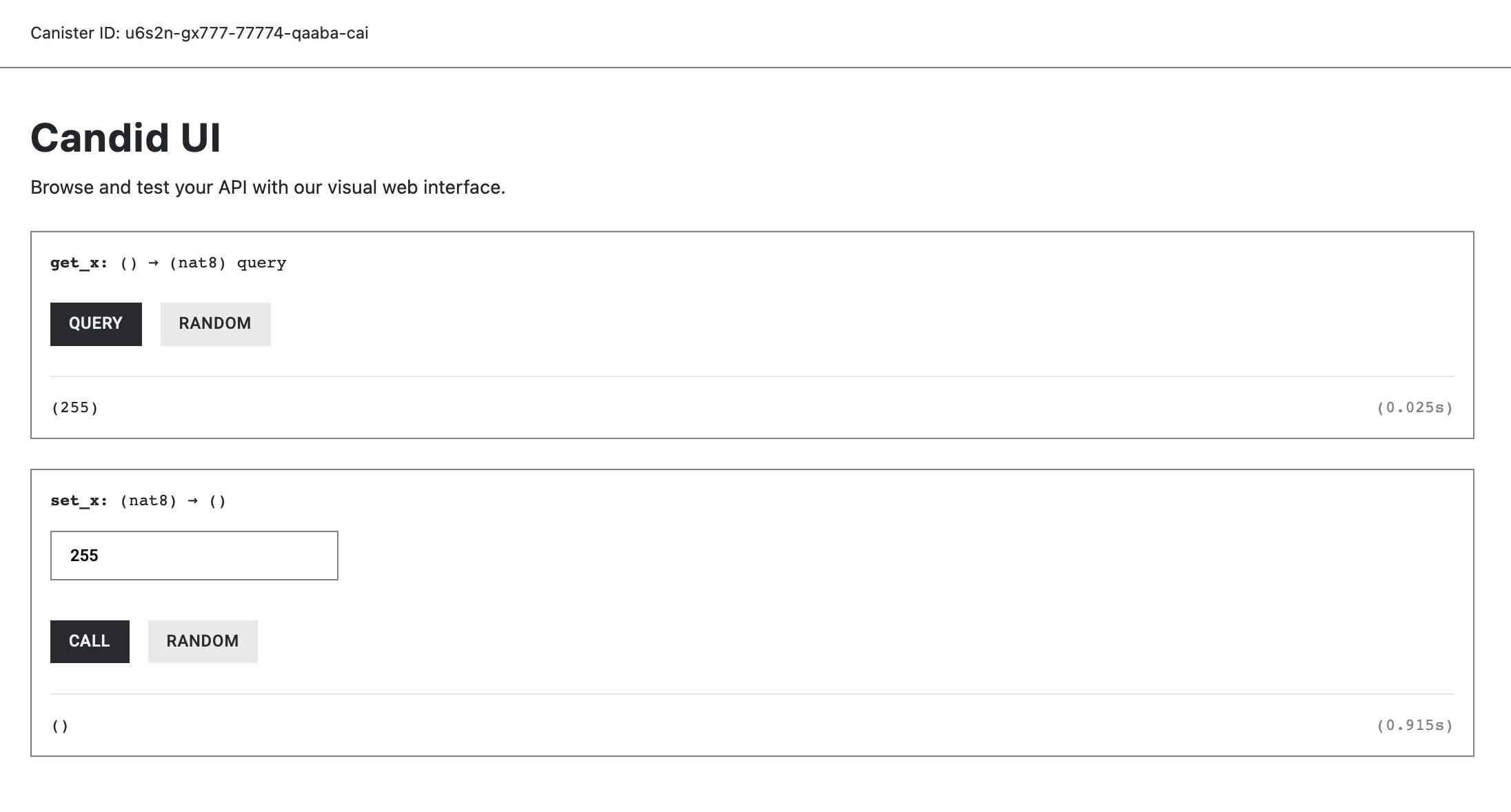This screenshot has width=1511, height=812.
Task: Select the nat8 input field containing 255
Action: coord(194,555)
